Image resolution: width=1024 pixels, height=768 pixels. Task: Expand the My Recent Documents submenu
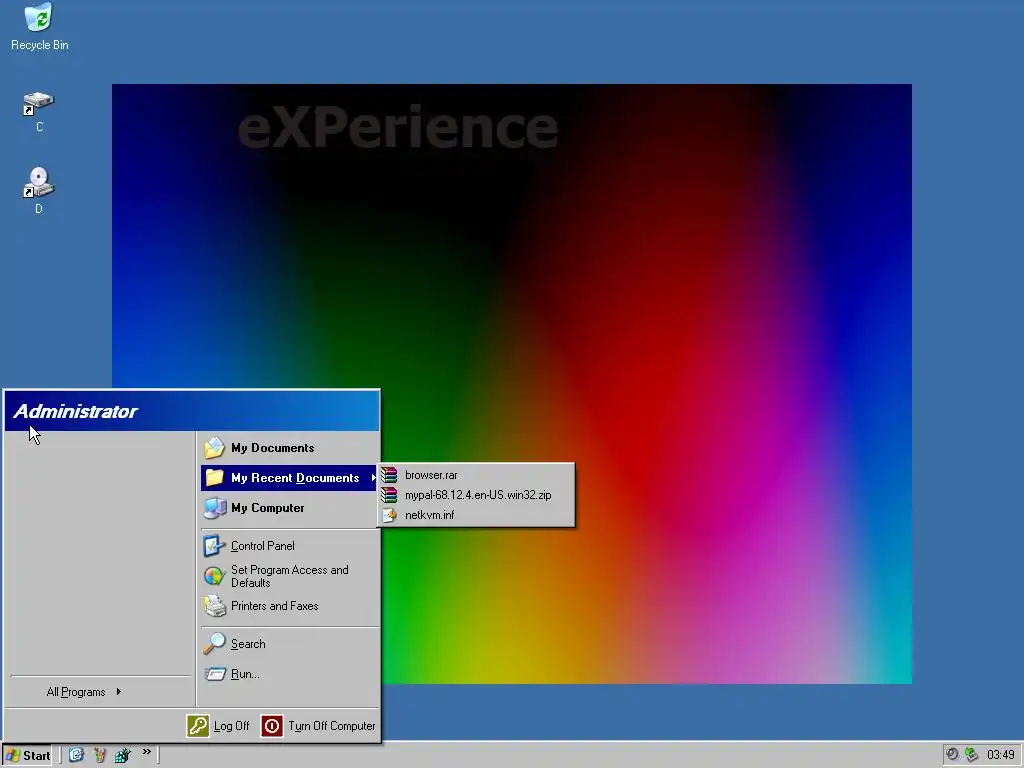click(x=290, y=478)
